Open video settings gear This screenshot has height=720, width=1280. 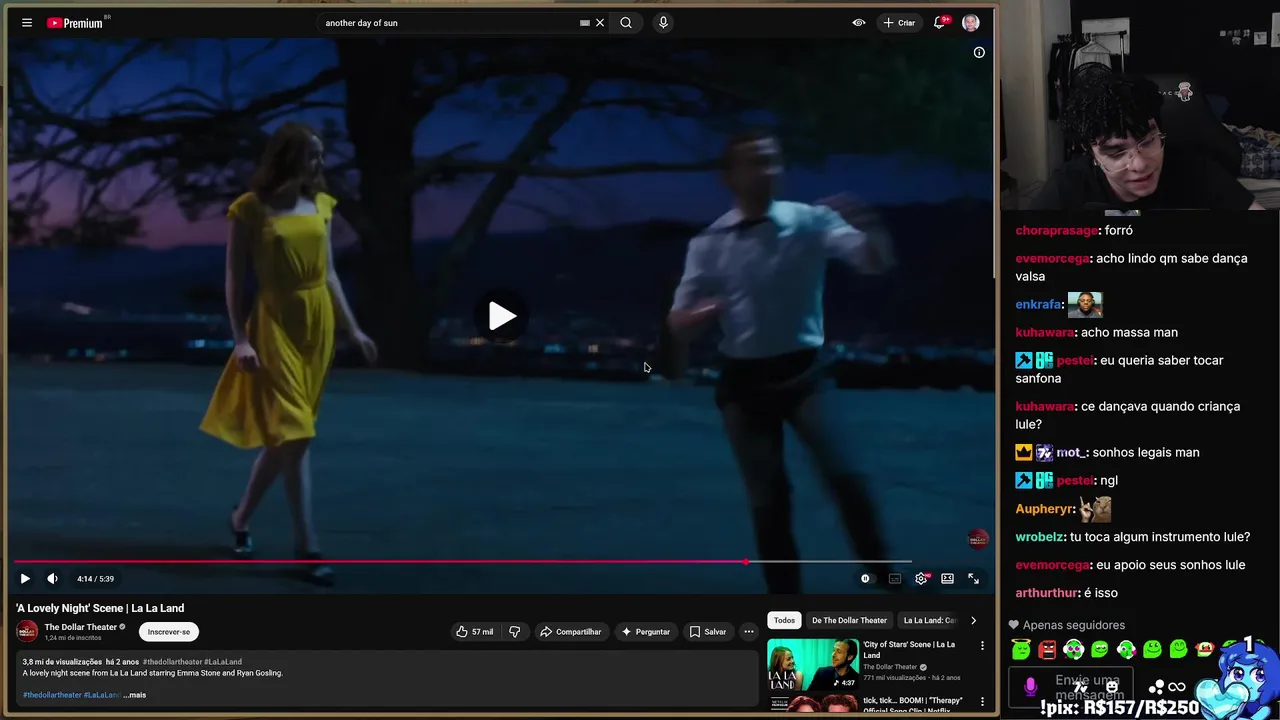tap(921, 578)
